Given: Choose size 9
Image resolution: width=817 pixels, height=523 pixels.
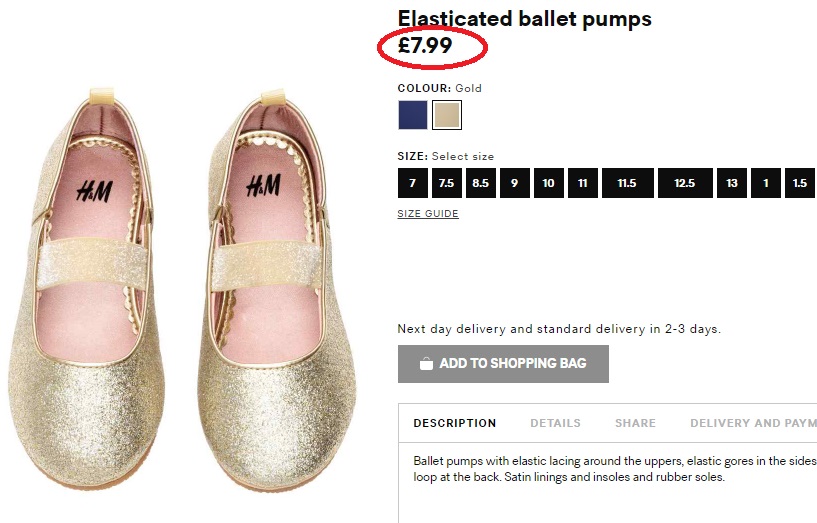Looking at the screenshot, I should click(x=514, y=183).
